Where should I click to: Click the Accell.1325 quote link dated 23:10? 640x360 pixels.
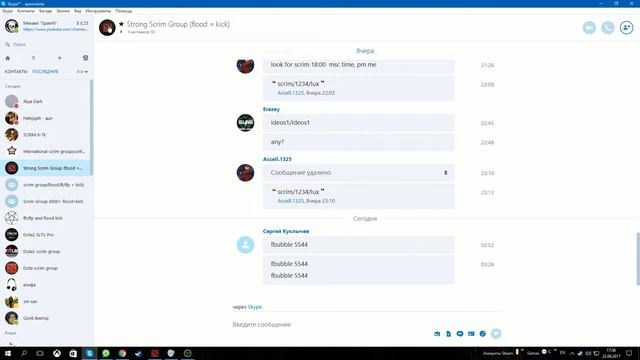(291, 201)
